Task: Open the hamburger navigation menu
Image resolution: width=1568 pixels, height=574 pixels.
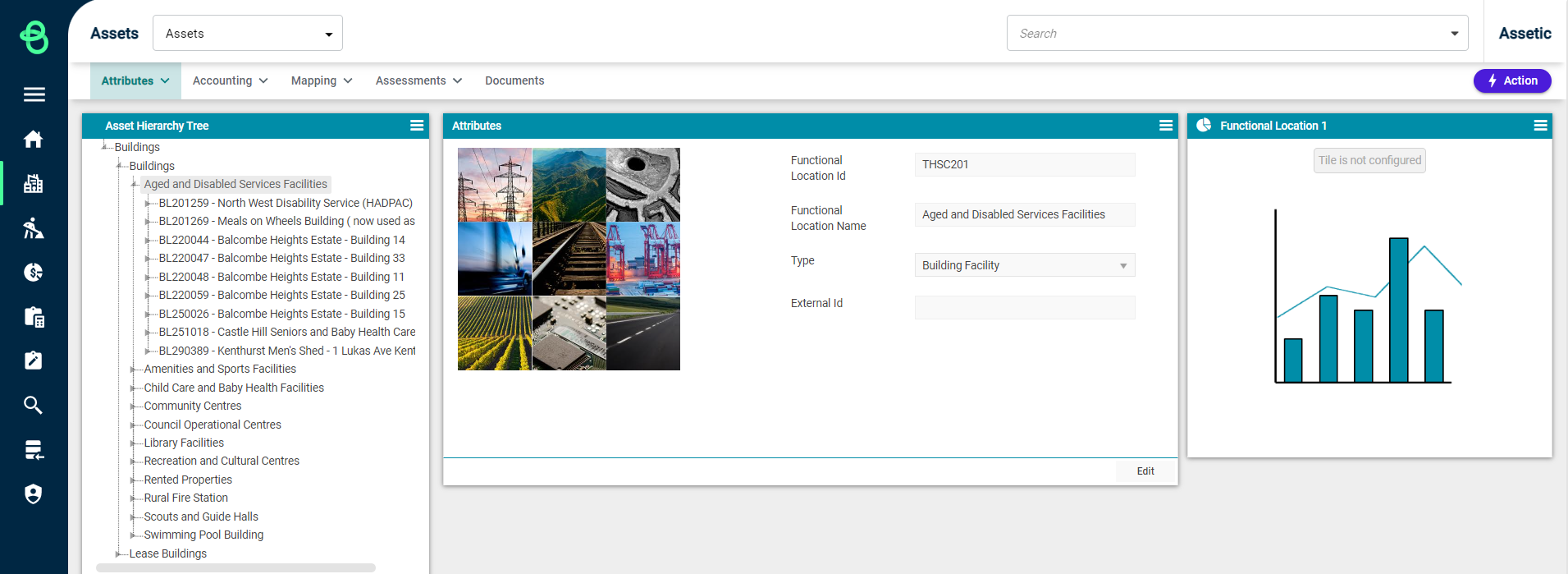Action: pyautogui.click(x=34, y=94)
